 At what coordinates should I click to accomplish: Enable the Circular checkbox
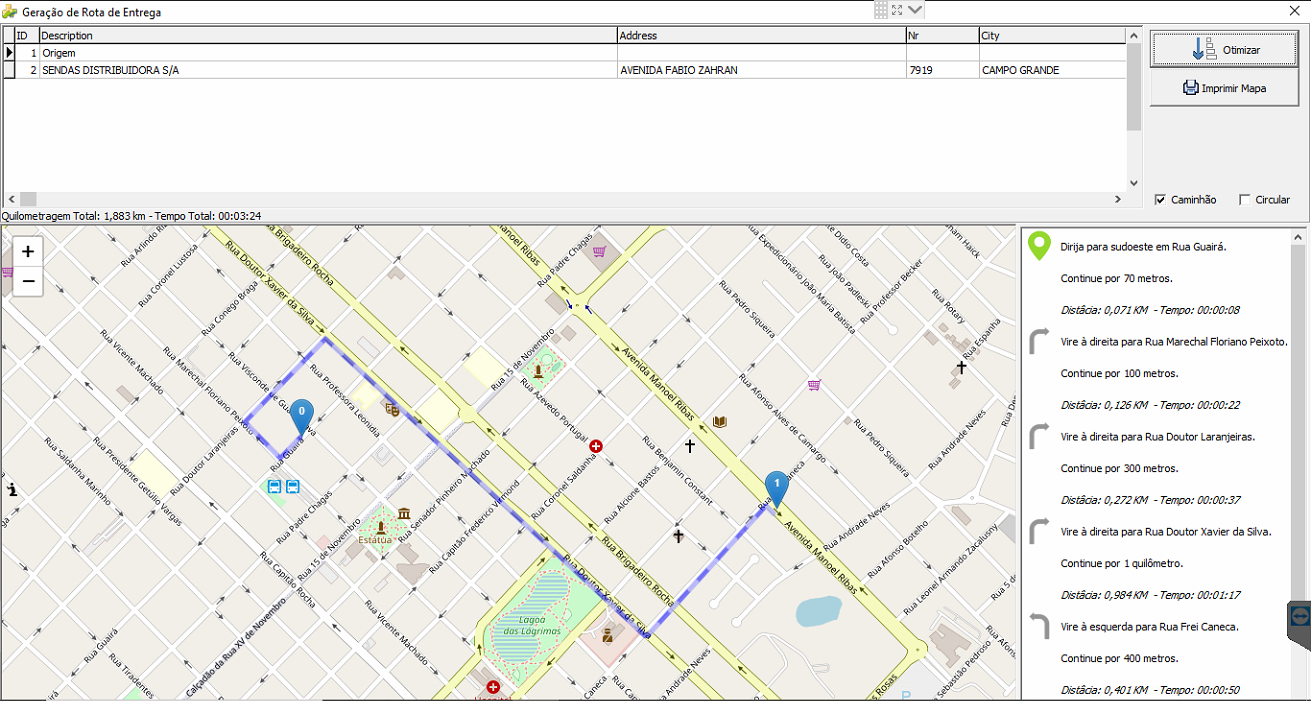pyautogui.click(x=1244, y=200)
